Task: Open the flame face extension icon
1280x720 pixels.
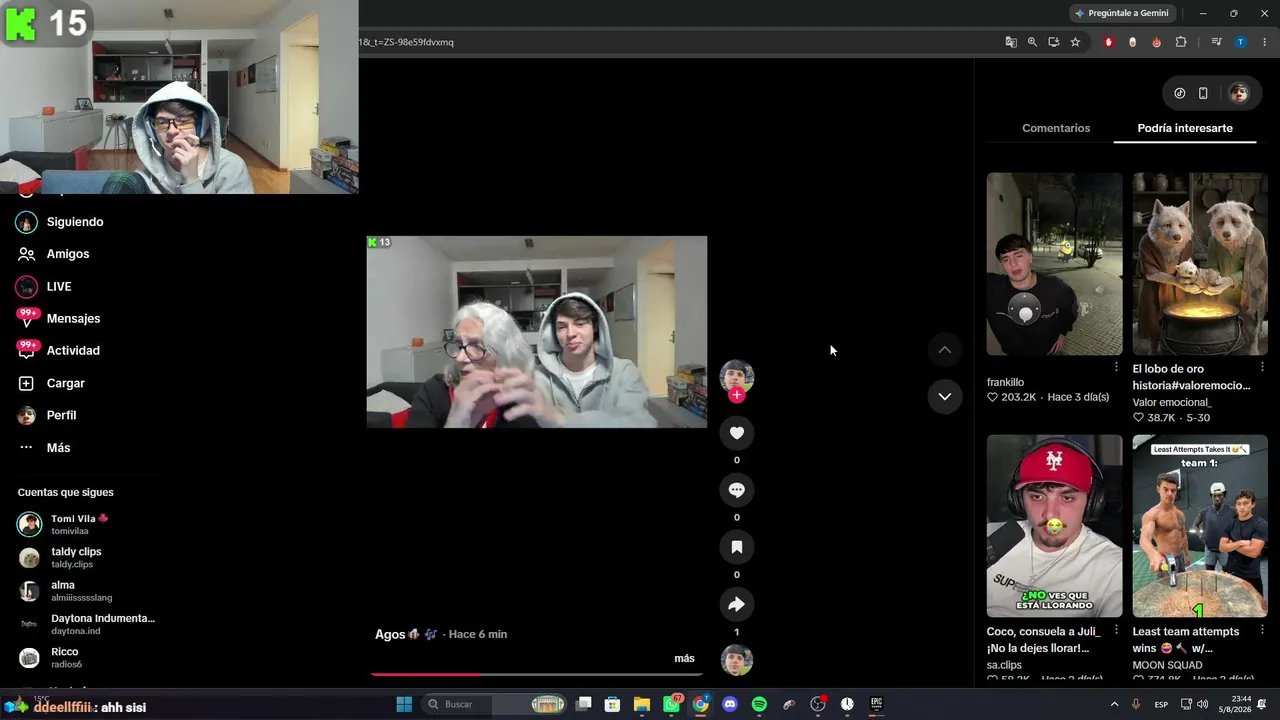Action: [1157, 42]
